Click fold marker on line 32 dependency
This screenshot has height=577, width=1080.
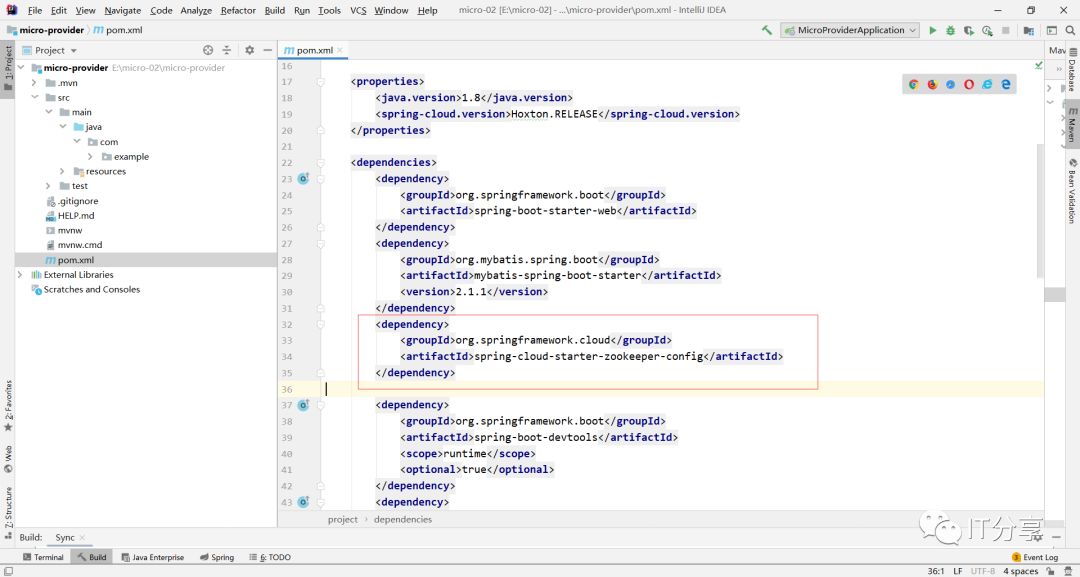click(320, 324)
